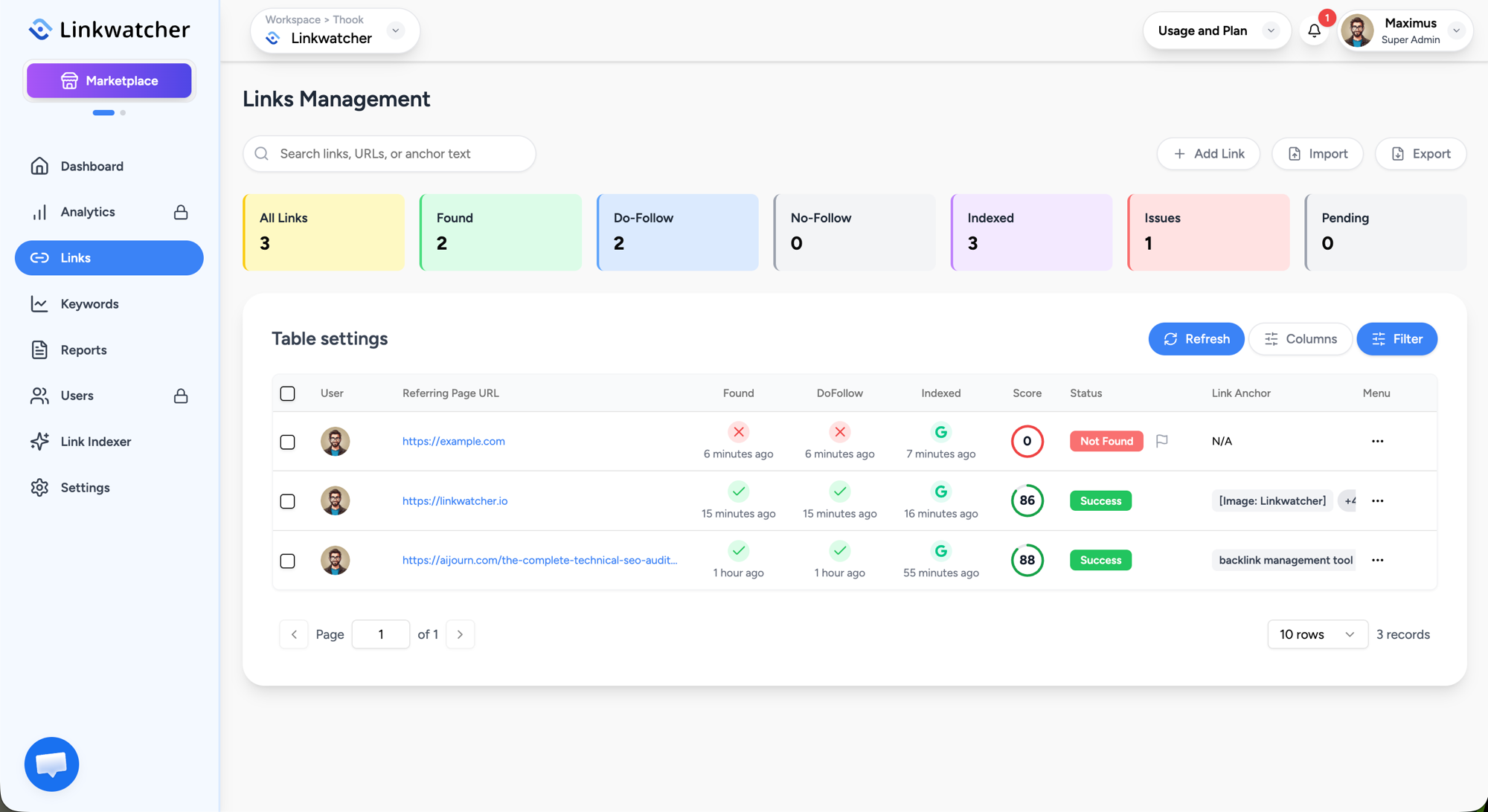Viewport: 1488px width, 812px height.
Task: Open the https://linkwatcher.io link
Action: pos(455,500)
